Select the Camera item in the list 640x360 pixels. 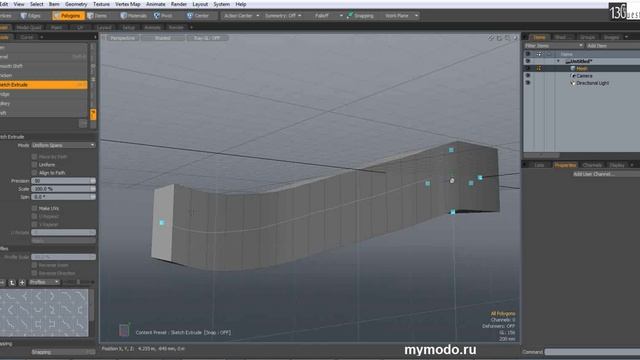584,76
